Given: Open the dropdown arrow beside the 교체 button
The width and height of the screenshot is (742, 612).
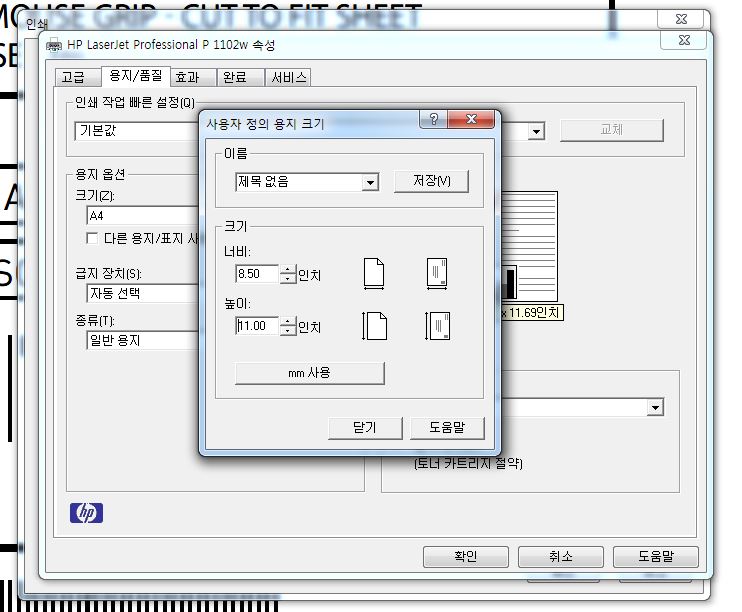Looking at the screenshot, I should coord(536,131).
